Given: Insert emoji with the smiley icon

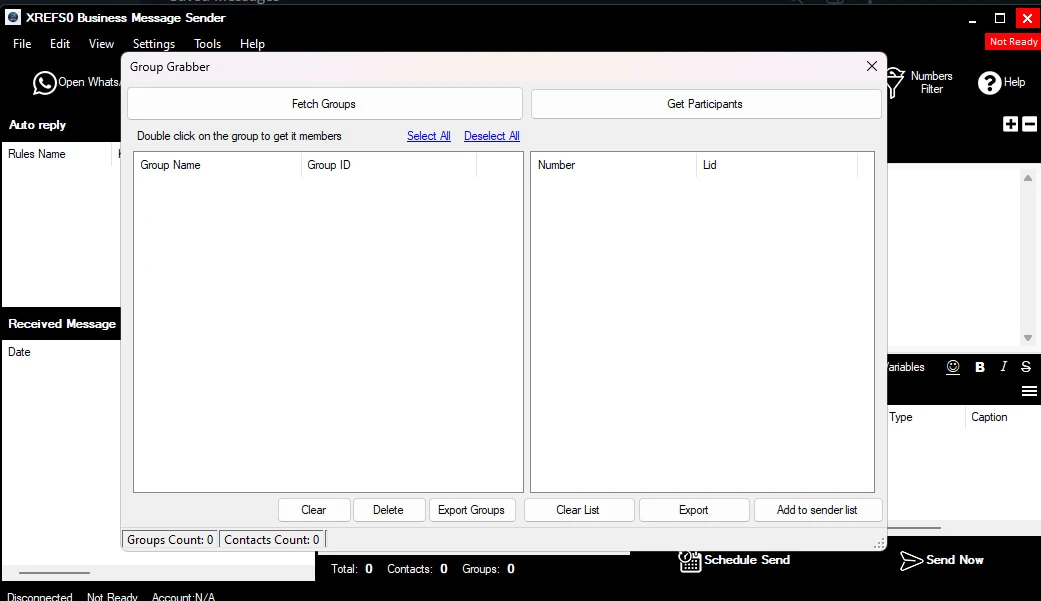Looking at the screenshot, I should coord(953,367).
